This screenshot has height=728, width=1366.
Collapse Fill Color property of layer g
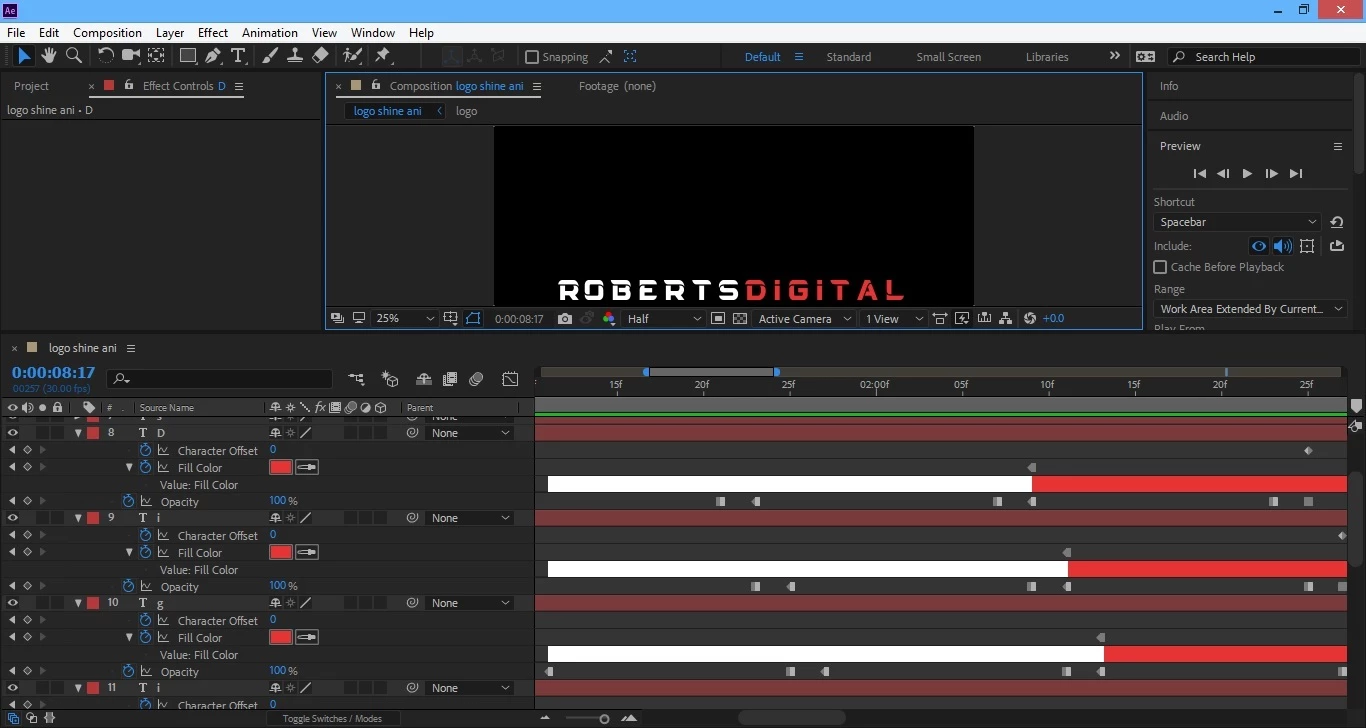pyautogui.click(x=129, y=637)
